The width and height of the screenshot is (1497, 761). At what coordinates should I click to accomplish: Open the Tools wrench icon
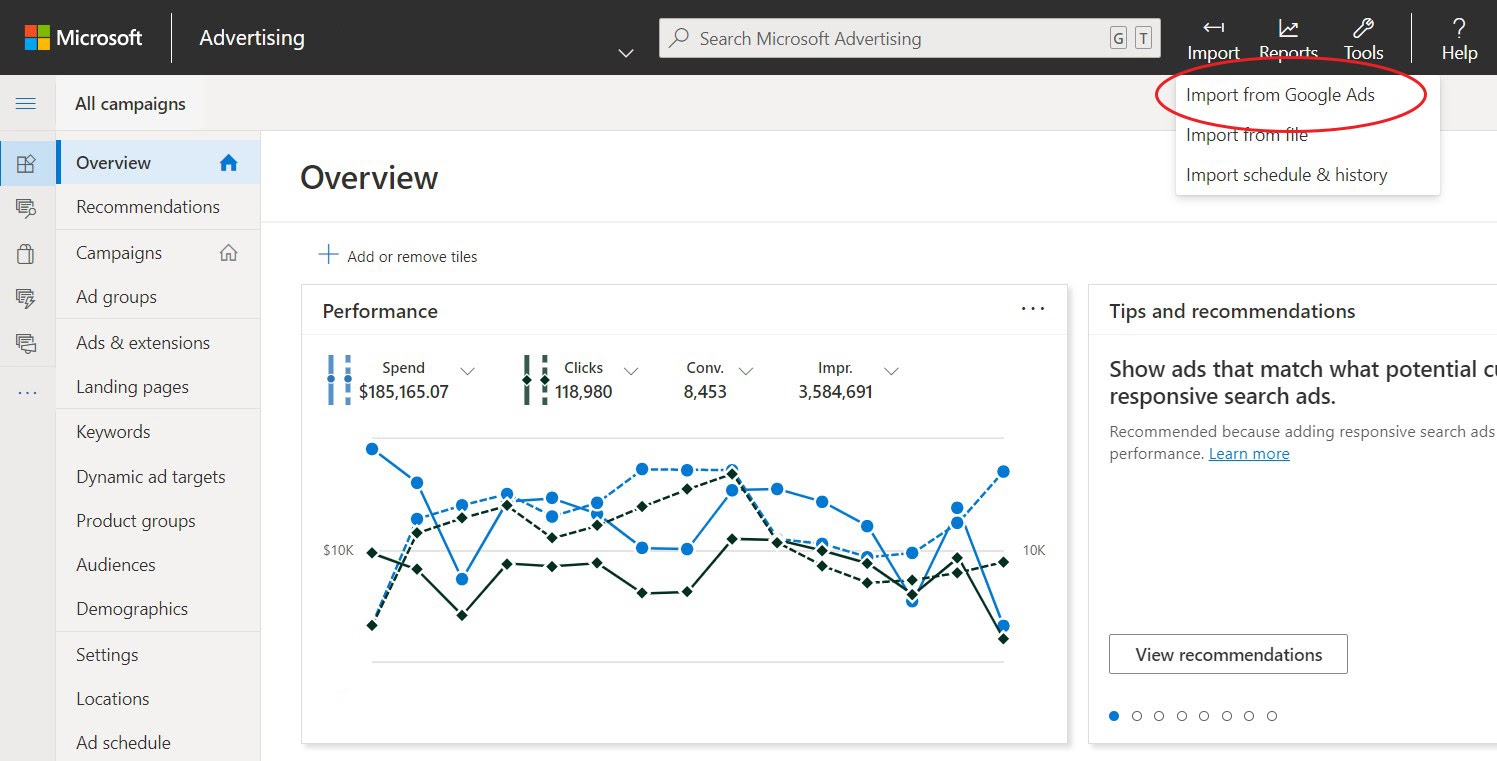point(1363,28)
